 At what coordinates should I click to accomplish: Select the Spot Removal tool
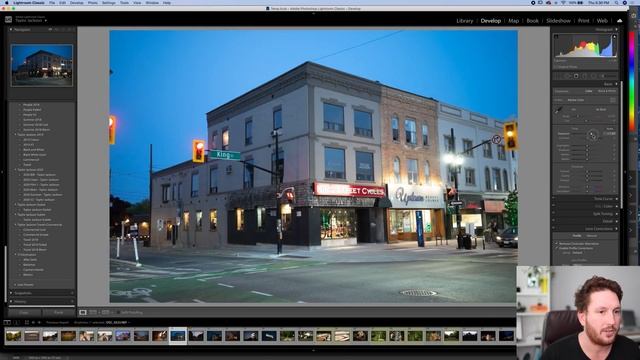(567, 76)
